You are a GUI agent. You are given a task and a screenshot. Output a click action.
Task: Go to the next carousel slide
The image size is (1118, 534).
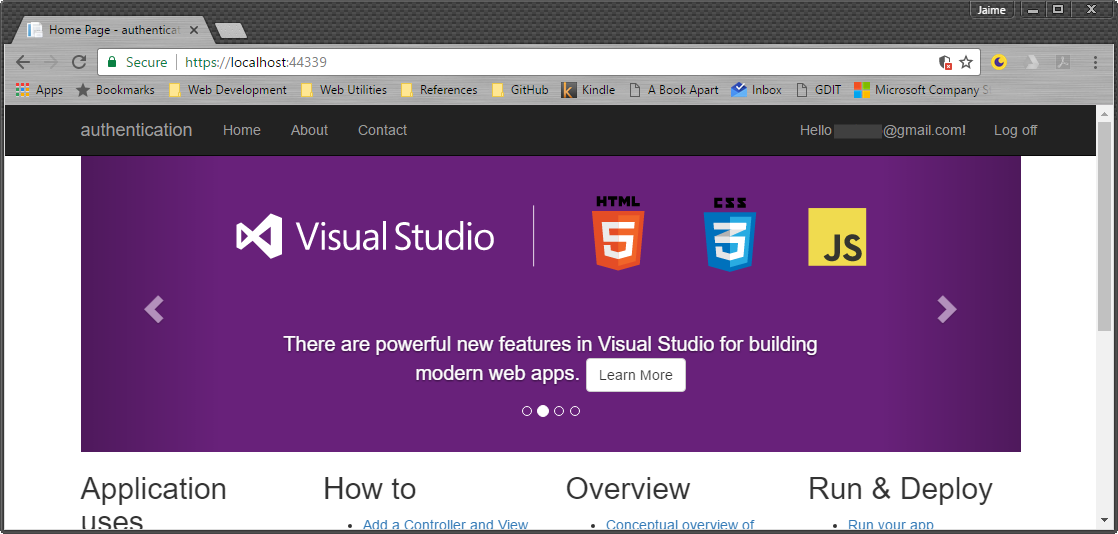[946, 310]
